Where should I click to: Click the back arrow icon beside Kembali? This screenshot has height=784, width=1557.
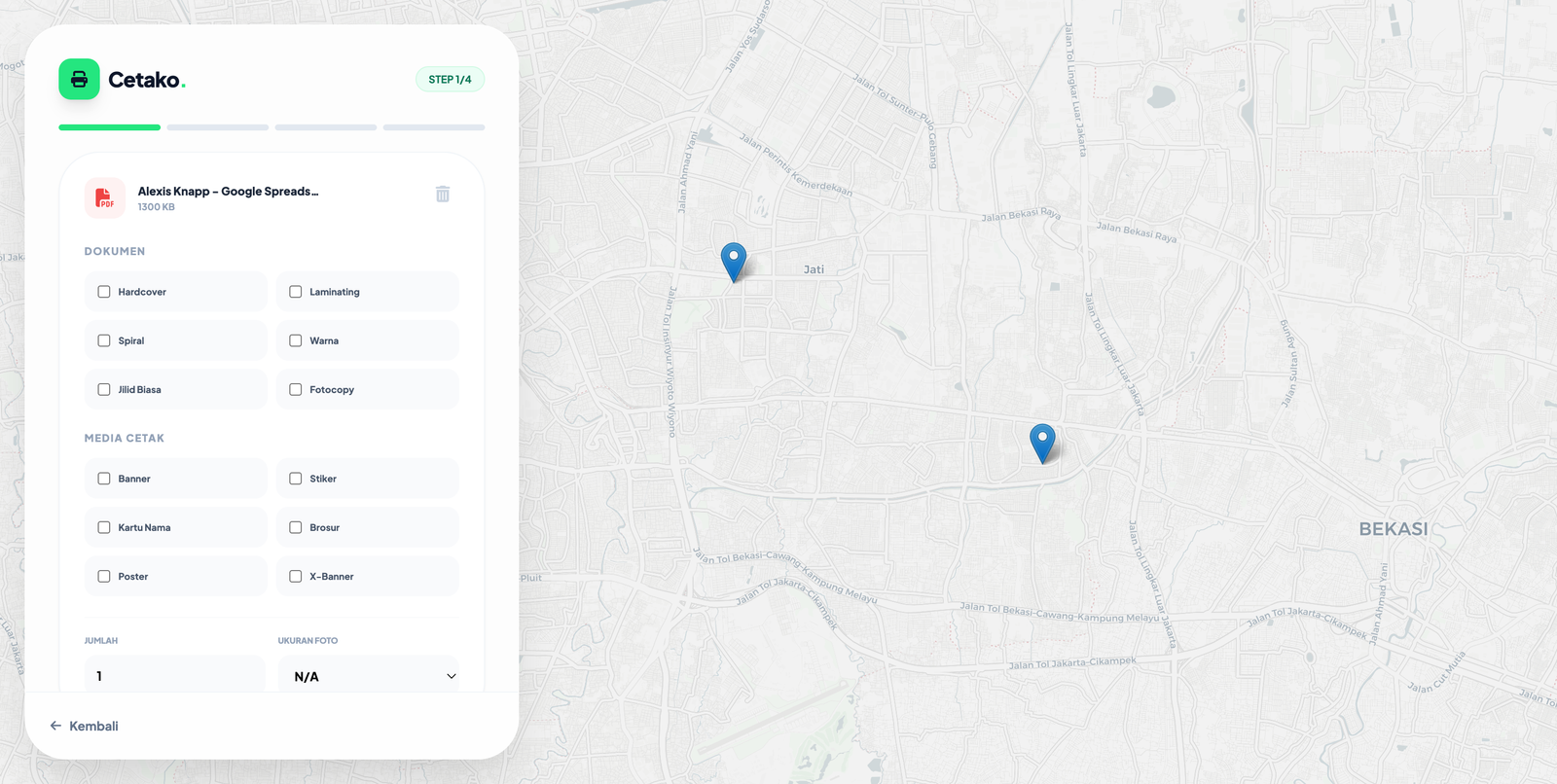(55, 726)
